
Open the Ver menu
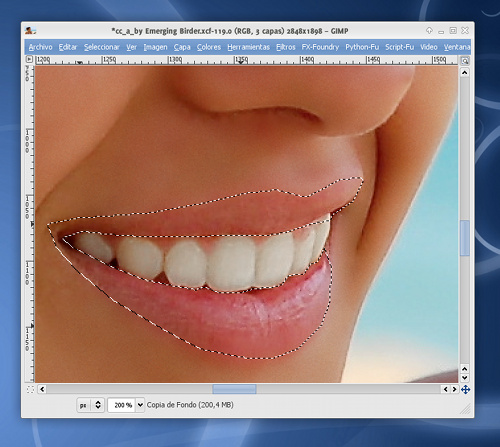[131, 47]
